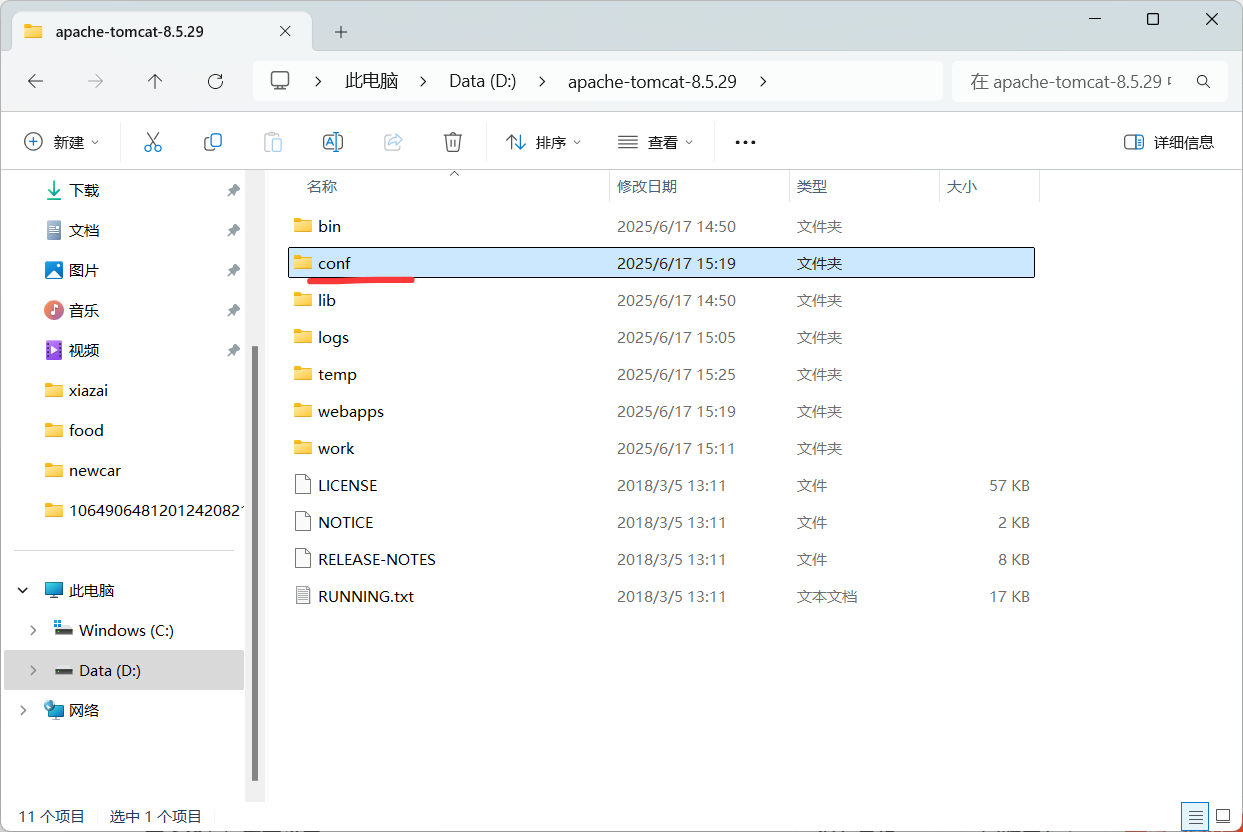Viewport: 1243px width, 832px height.
Task: Select the conf folder
Action: pos(661,263)
